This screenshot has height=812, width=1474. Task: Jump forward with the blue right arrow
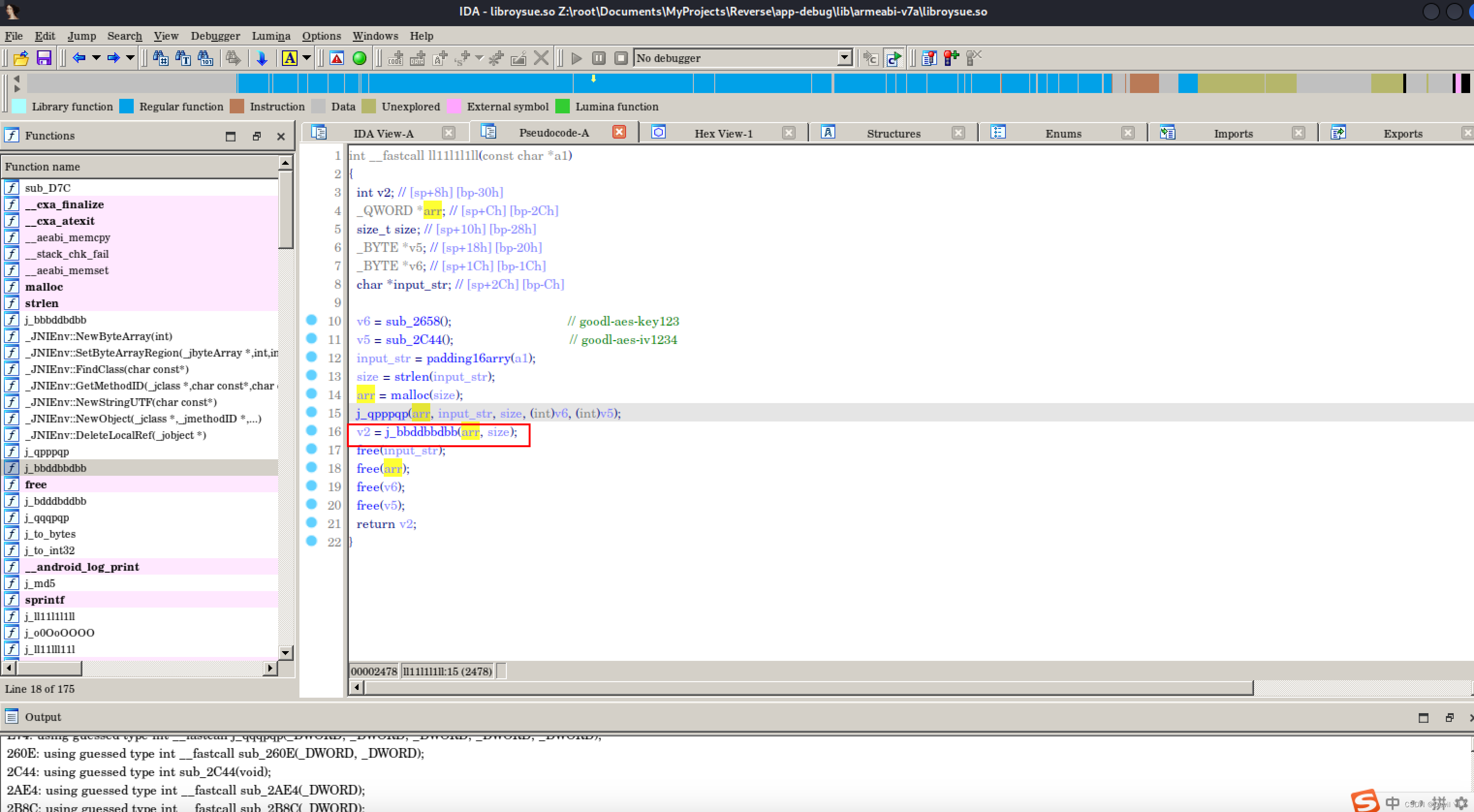click(x=113, y=58)
